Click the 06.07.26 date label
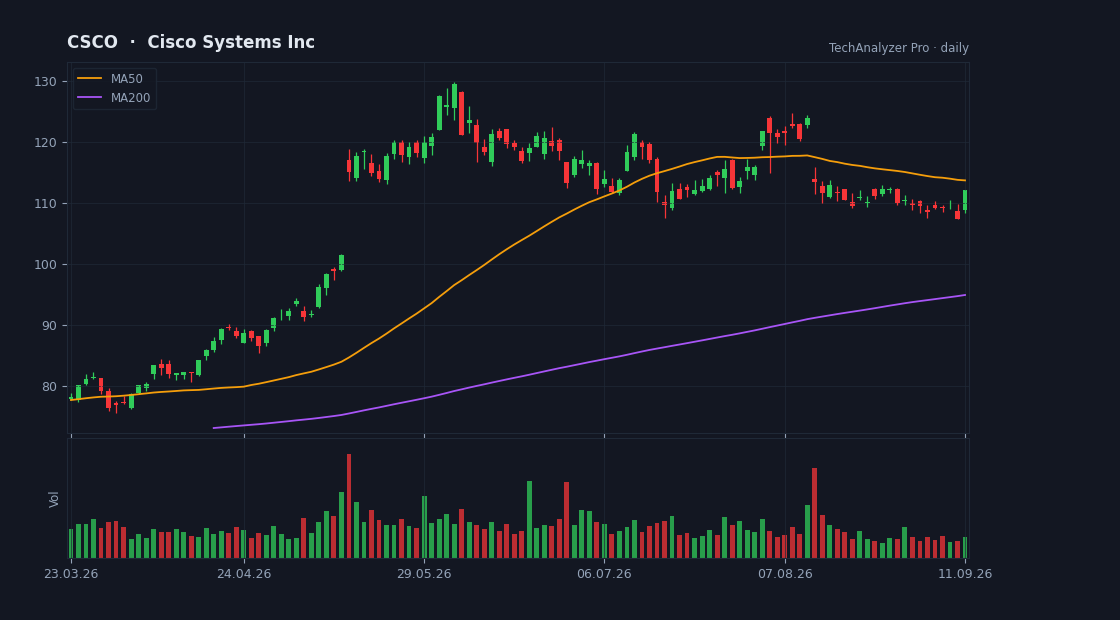The height and width of the screenshot is (620, 1120). pos(604,574)
